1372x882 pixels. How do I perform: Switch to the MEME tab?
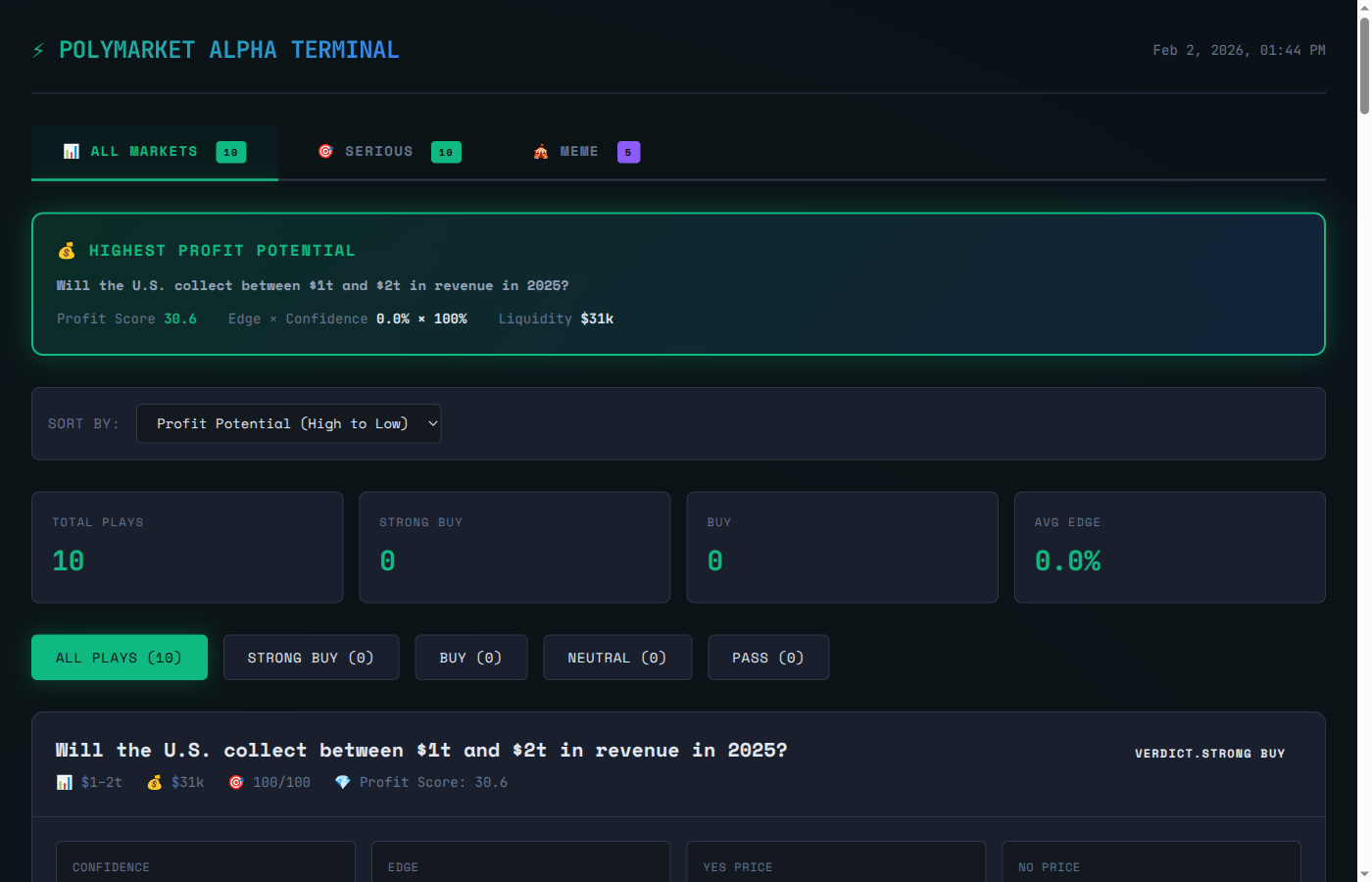coord(578,151)
